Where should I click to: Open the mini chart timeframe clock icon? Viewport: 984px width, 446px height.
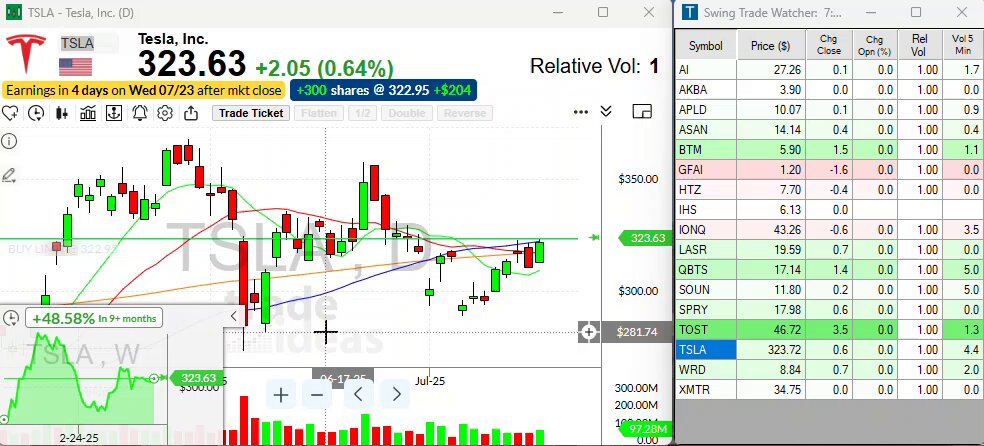(11, 319)
